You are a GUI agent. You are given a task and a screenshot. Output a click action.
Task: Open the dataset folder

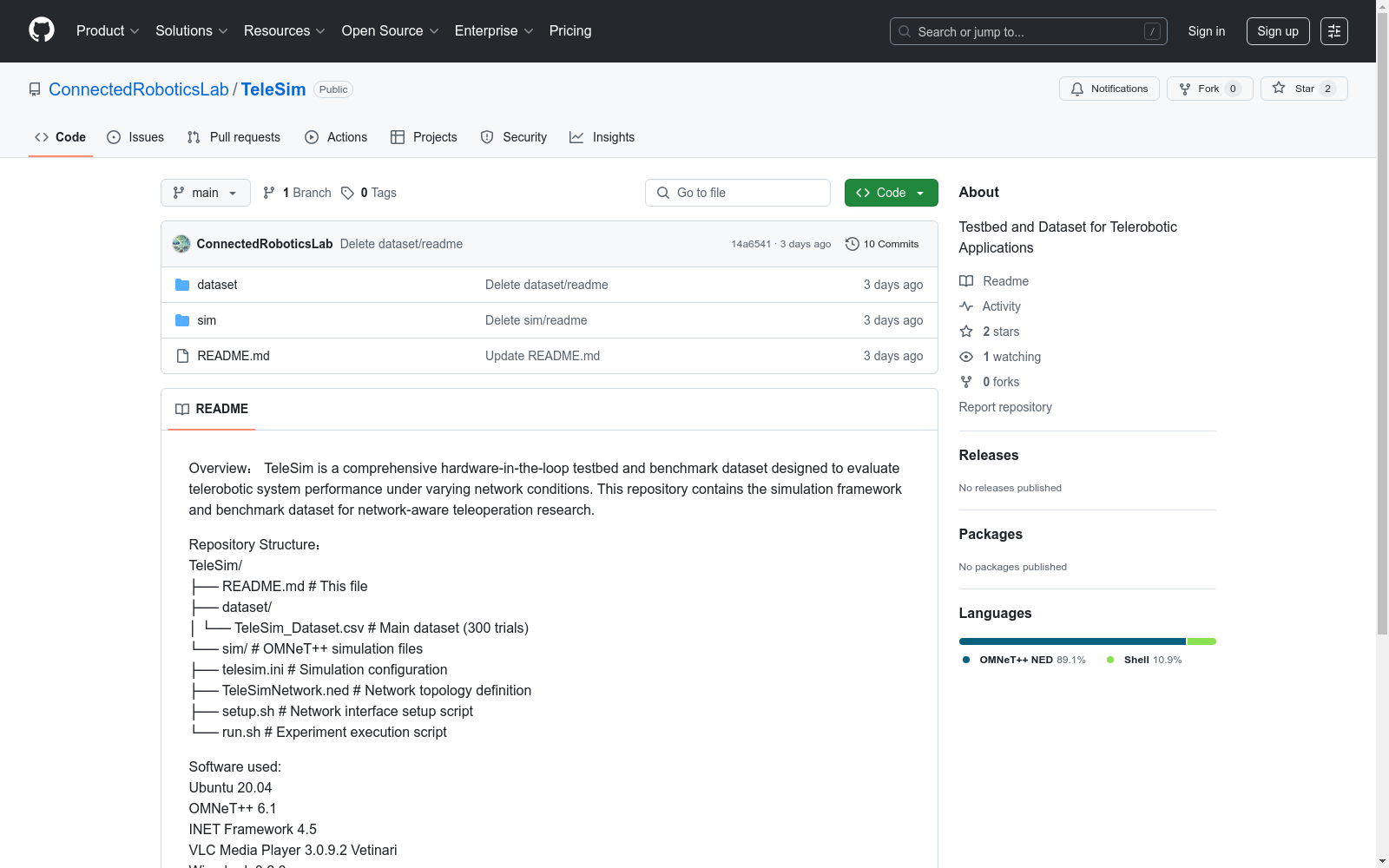(x=217, y=285)
